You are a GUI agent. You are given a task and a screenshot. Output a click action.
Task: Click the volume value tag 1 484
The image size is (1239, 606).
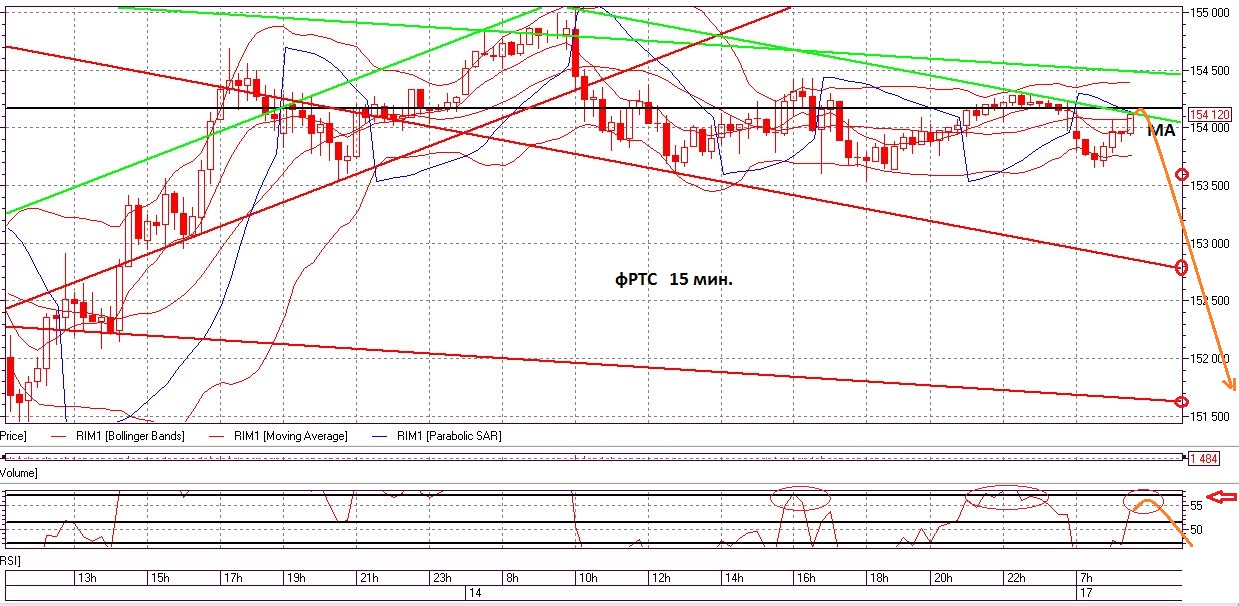coord(1205,458)
